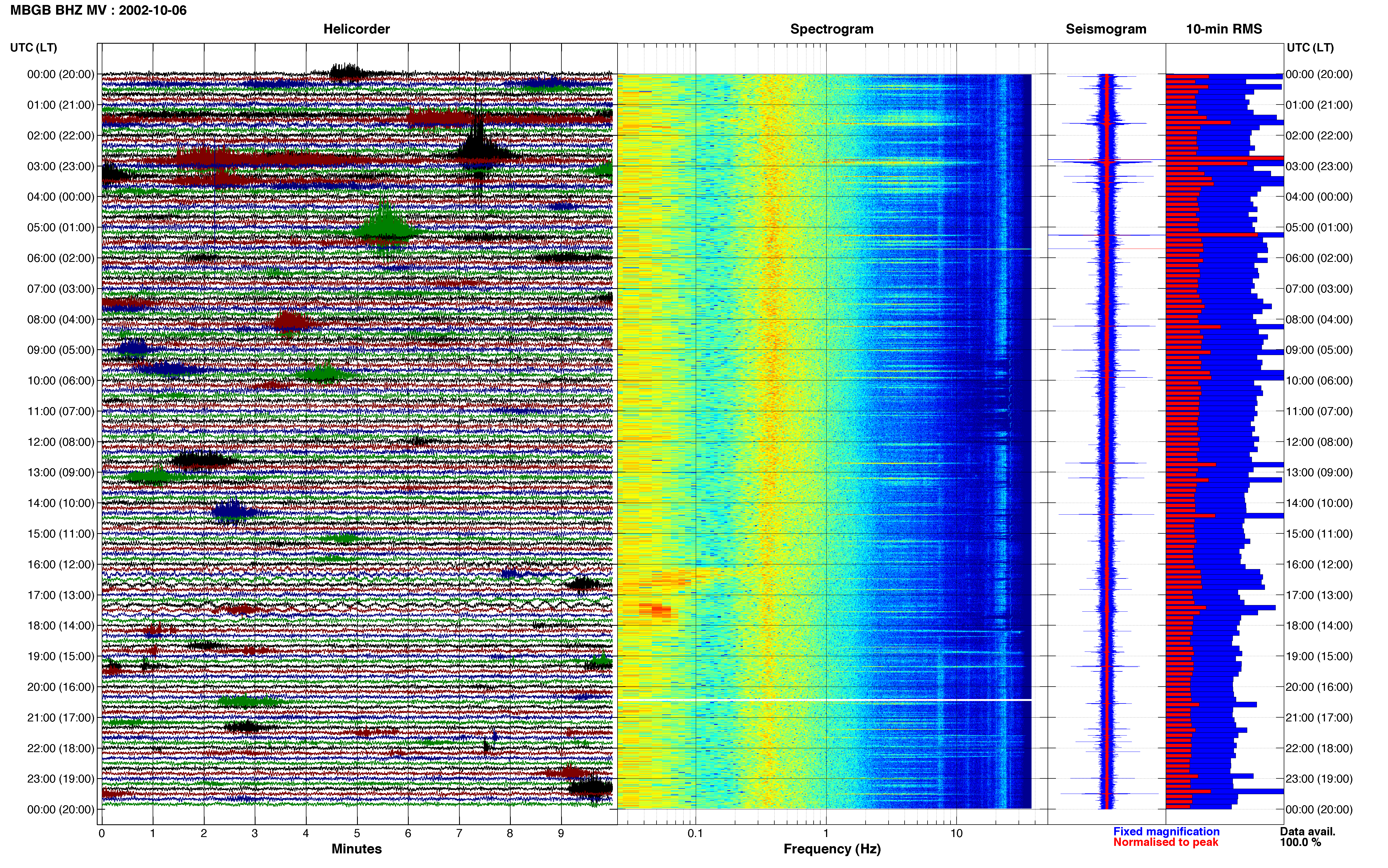
Task: Select the 'Spectrogram' panel heading
Action: point(831,29)
